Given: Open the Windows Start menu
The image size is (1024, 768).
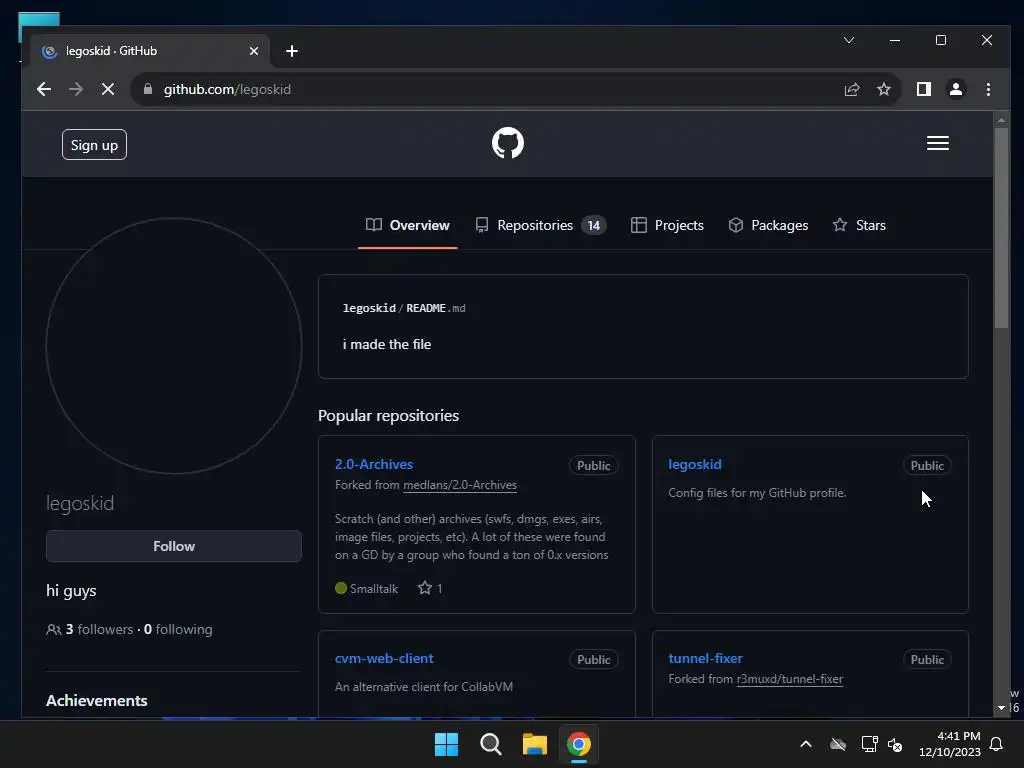Looking at the screenshot, I should 447,744.
